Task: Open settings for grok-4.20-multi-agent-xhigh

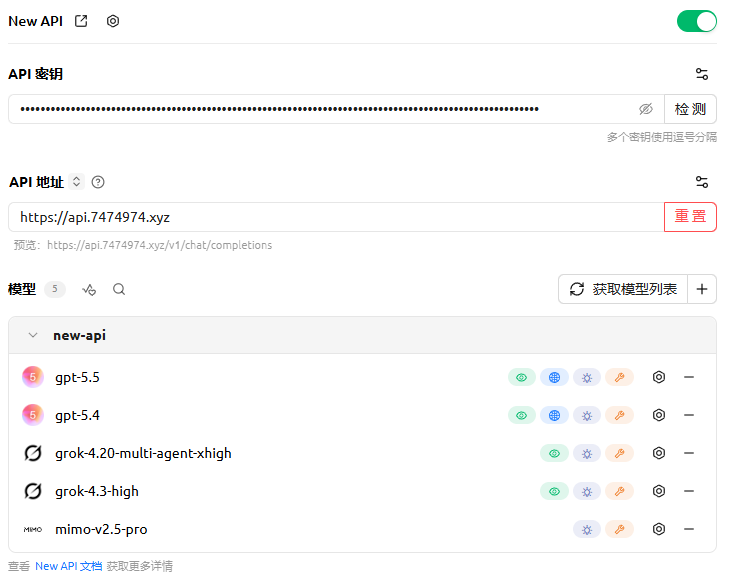Action: pos(659,453)
